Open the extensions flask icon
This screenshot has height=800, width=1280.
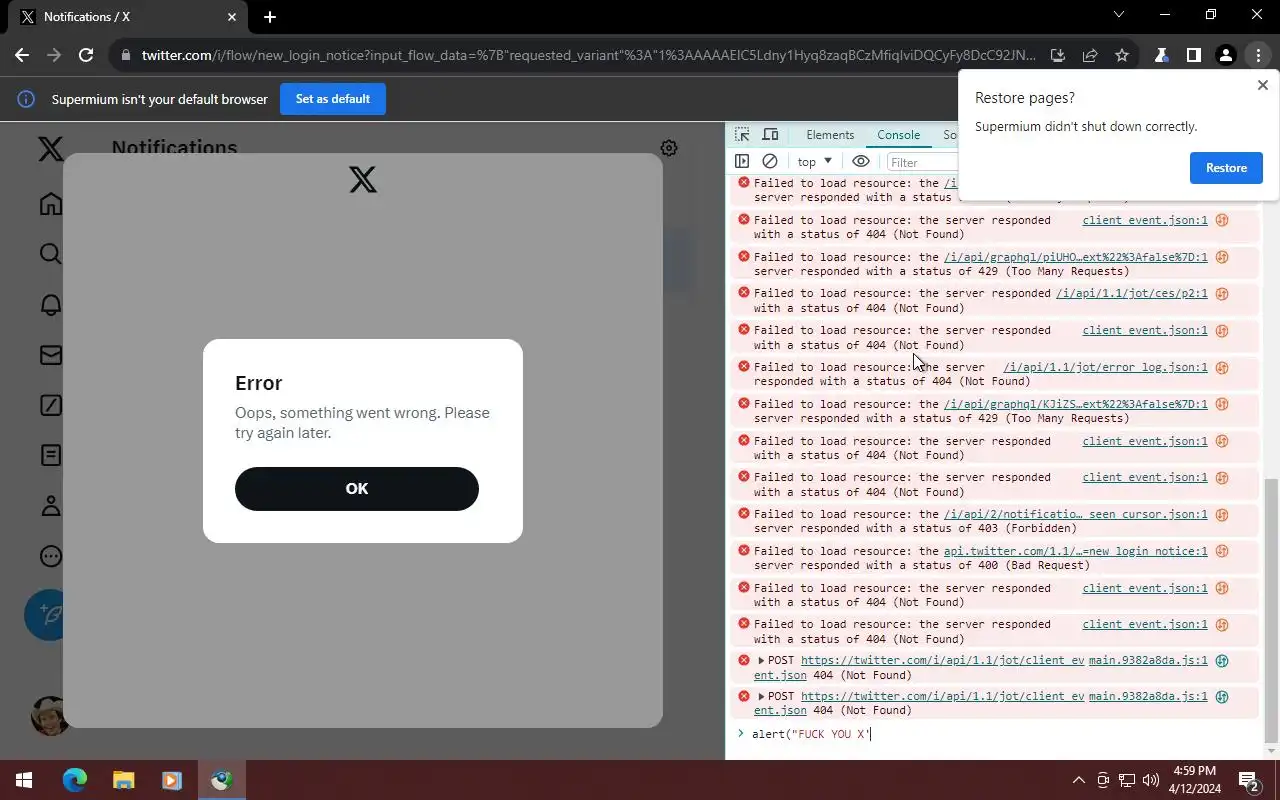[1161, 55]
